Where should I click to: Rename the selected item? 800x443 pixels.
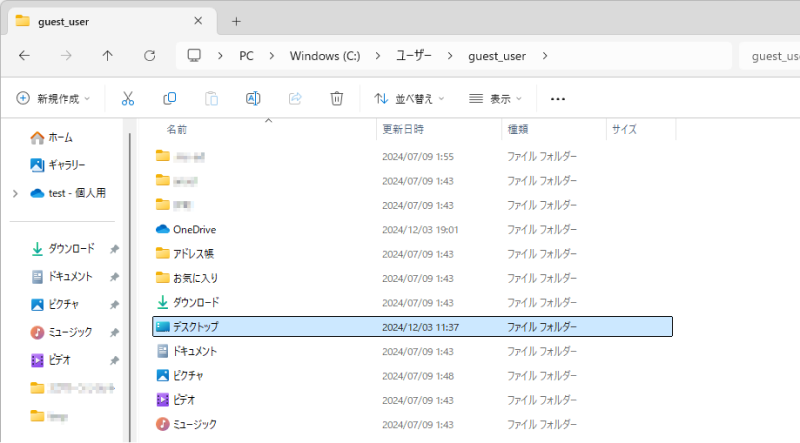(253, 99)
